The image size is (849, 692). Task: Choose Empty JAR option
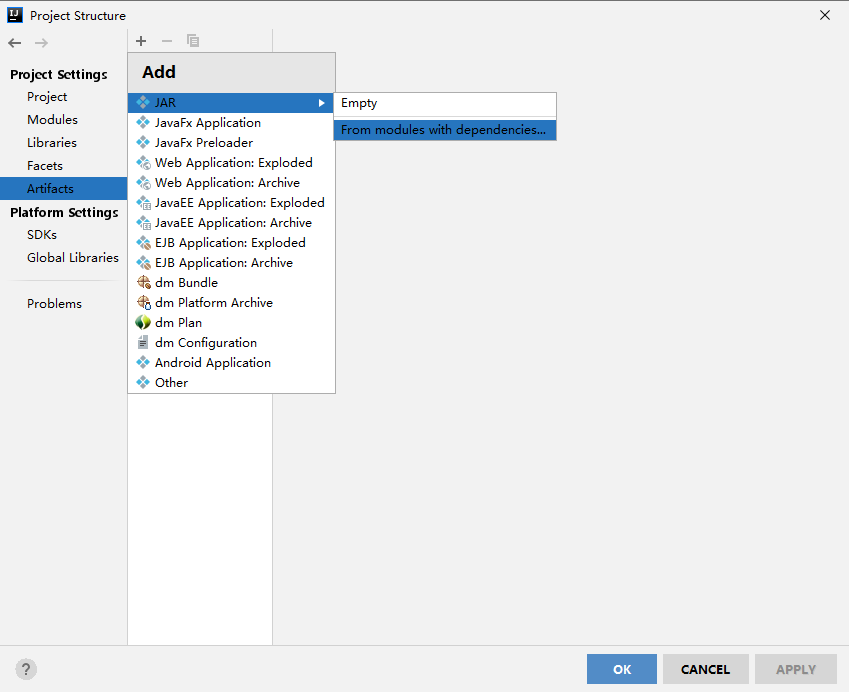pos(445,103)
